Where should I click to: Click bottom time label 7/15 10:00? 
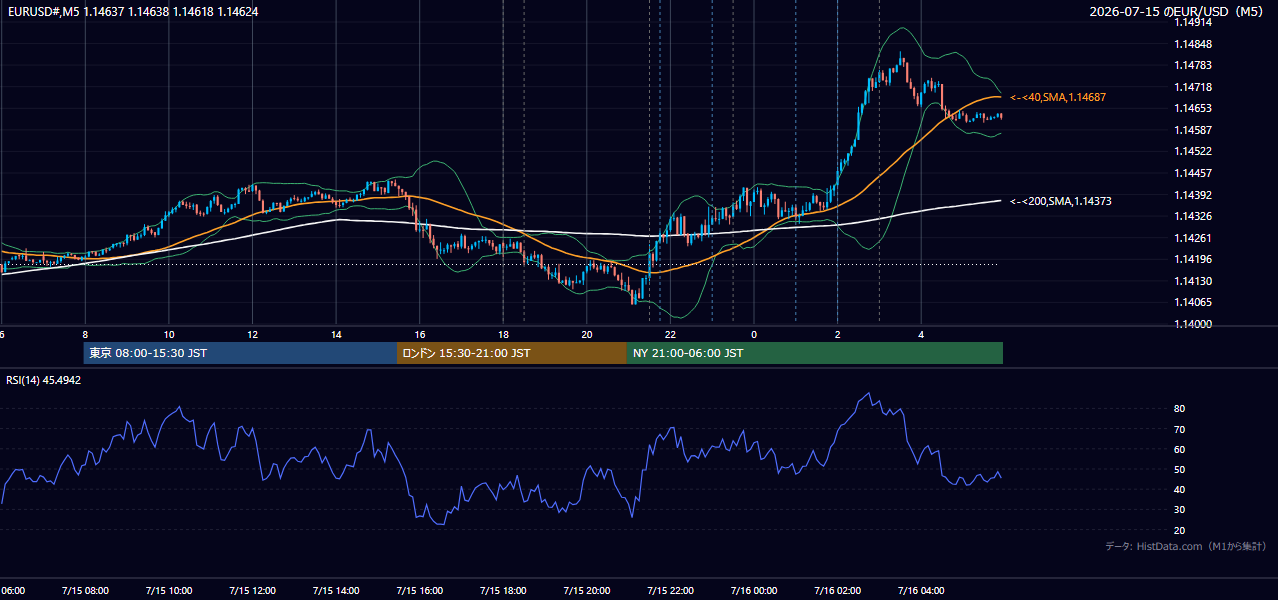coord(168,591)
